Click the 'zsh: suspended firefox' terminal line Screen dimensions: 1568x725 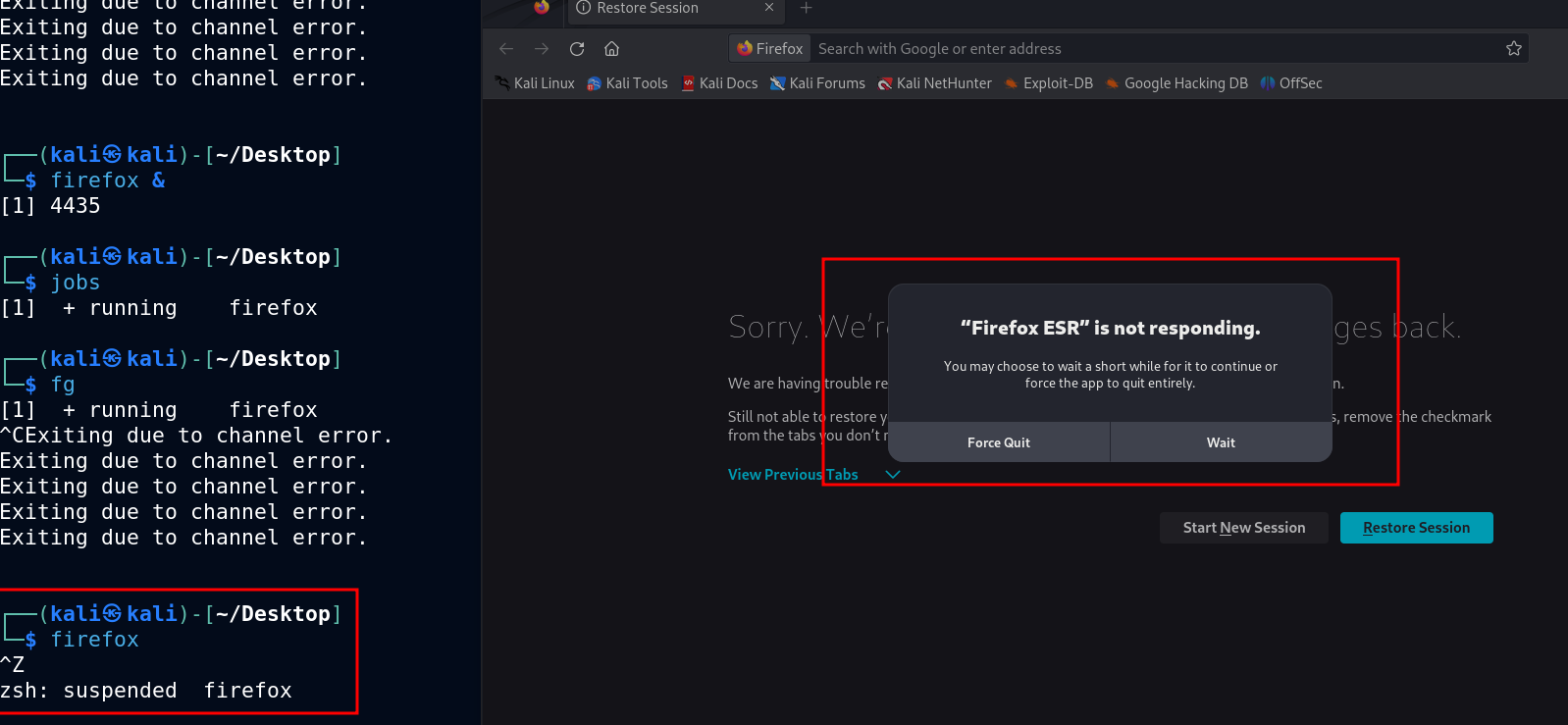146,691
